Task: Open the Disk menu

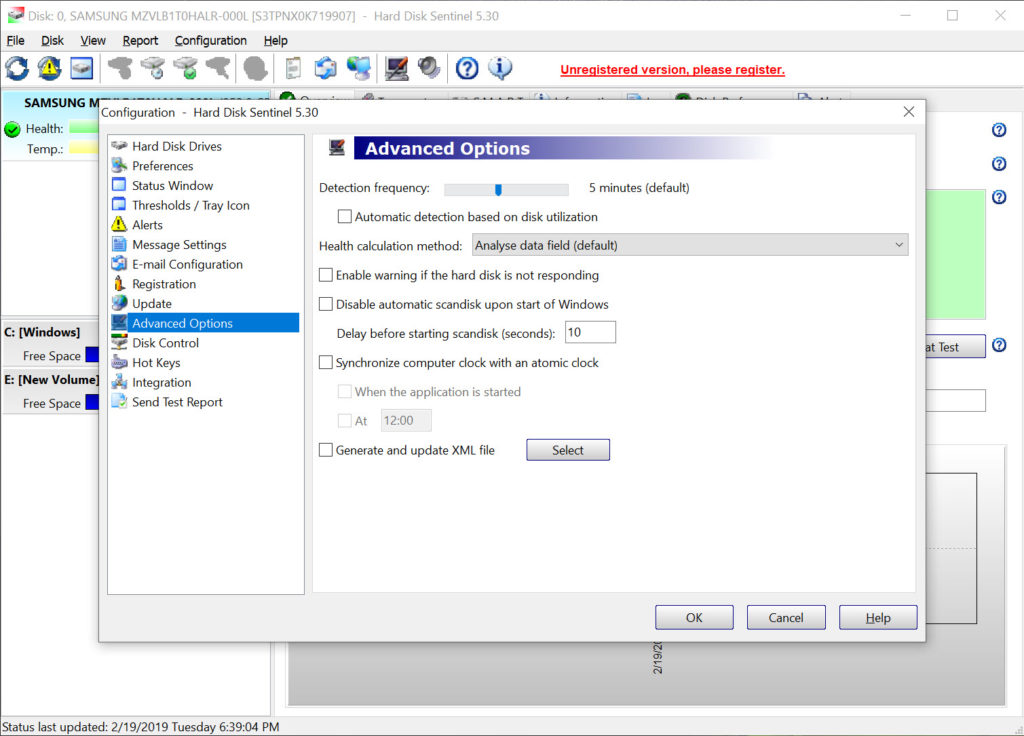Action: click(52, 40)
